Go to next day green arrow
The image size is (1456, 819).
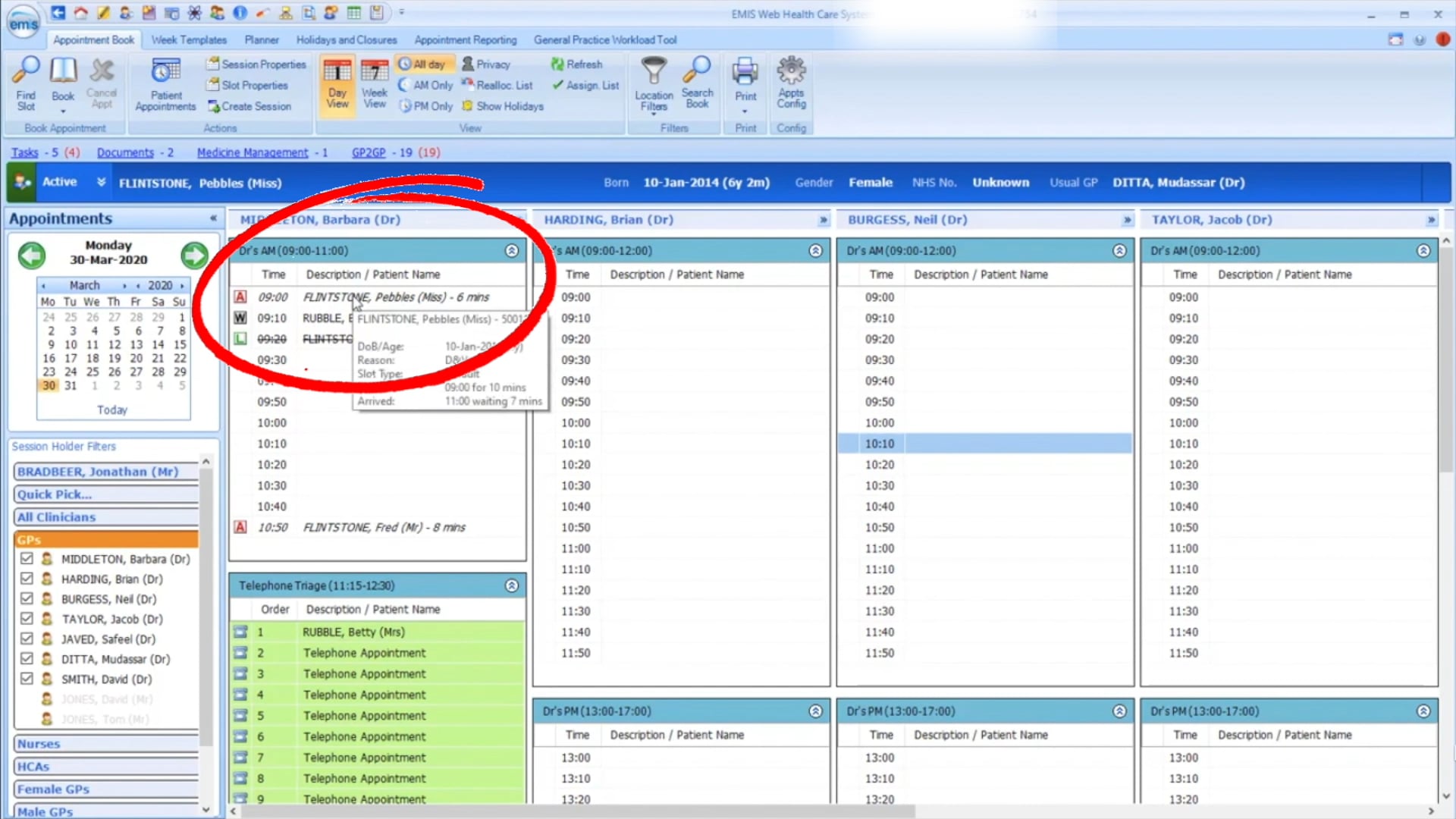[194, 255]
